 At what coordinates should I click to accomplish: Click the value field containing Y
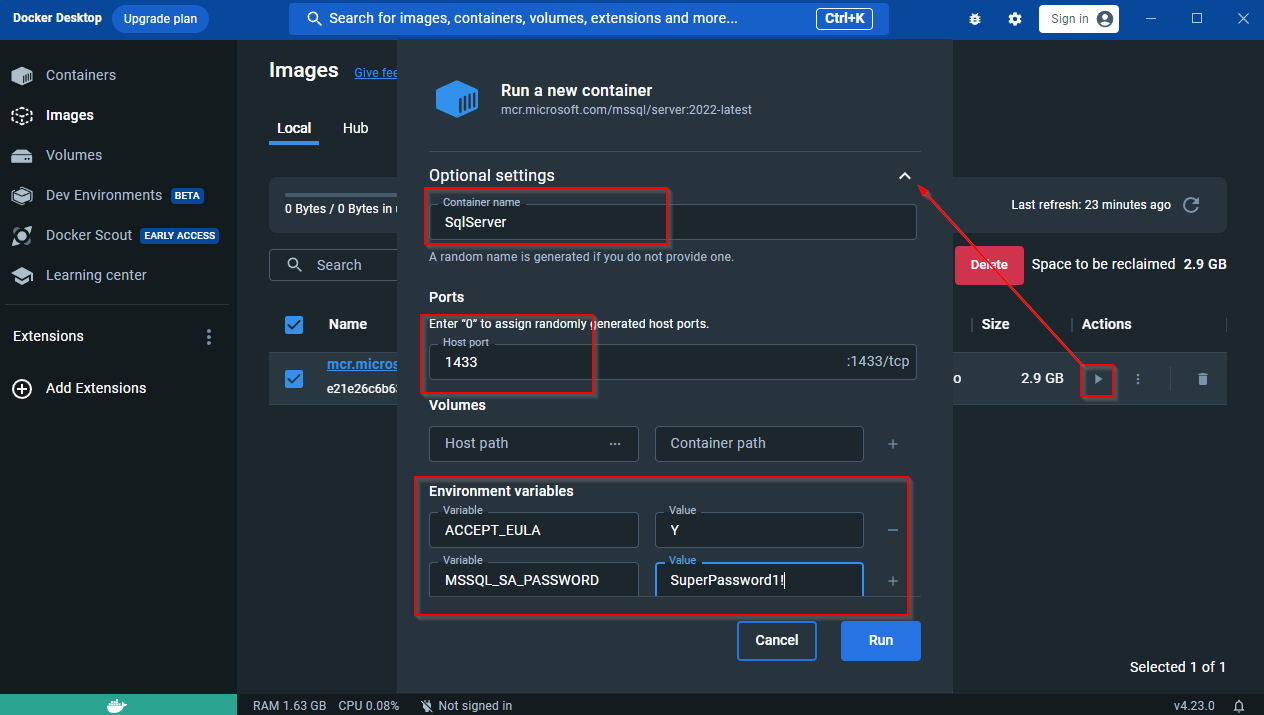(759, 530)
